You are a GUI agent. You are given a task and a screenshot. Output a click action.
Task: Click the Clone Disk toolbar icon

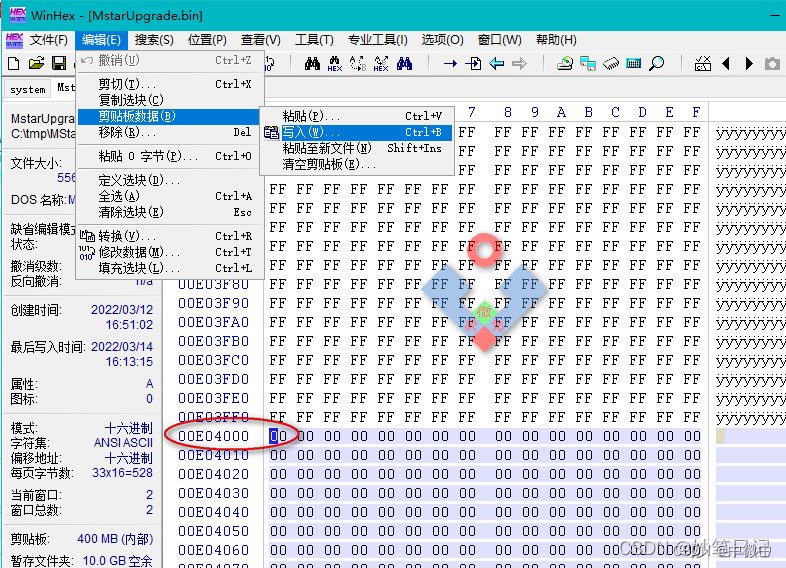click(x=587, y=63)
